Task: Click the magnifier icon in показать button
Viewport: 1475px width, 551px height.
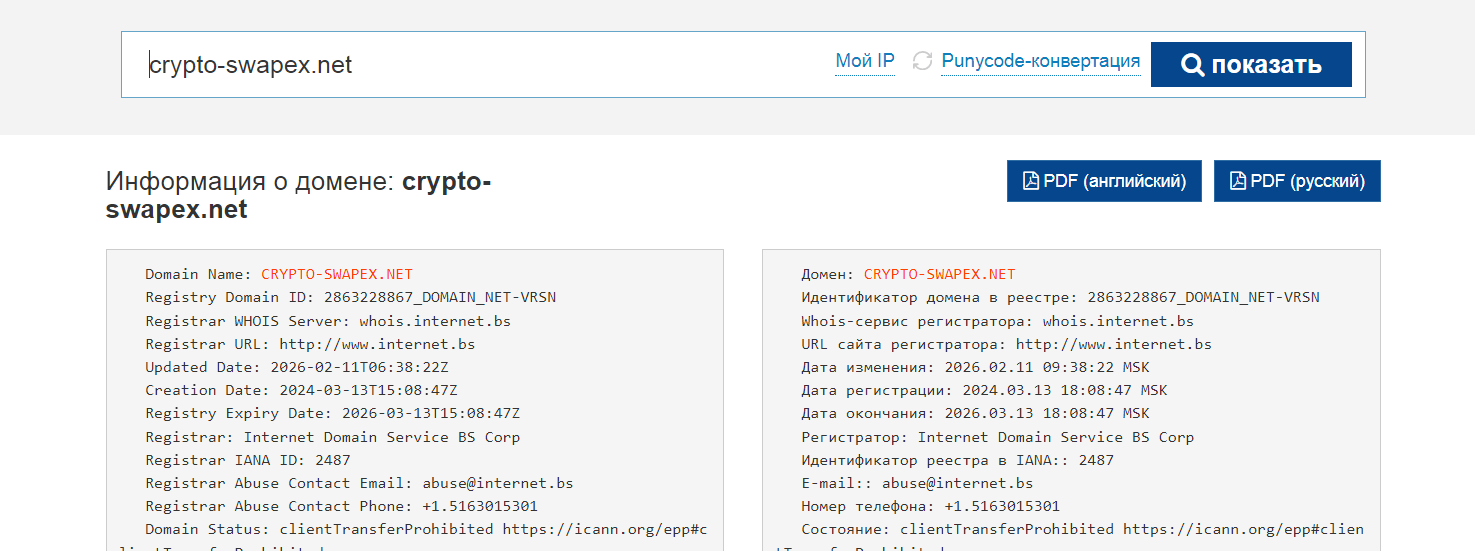Action: point(1192,65)
